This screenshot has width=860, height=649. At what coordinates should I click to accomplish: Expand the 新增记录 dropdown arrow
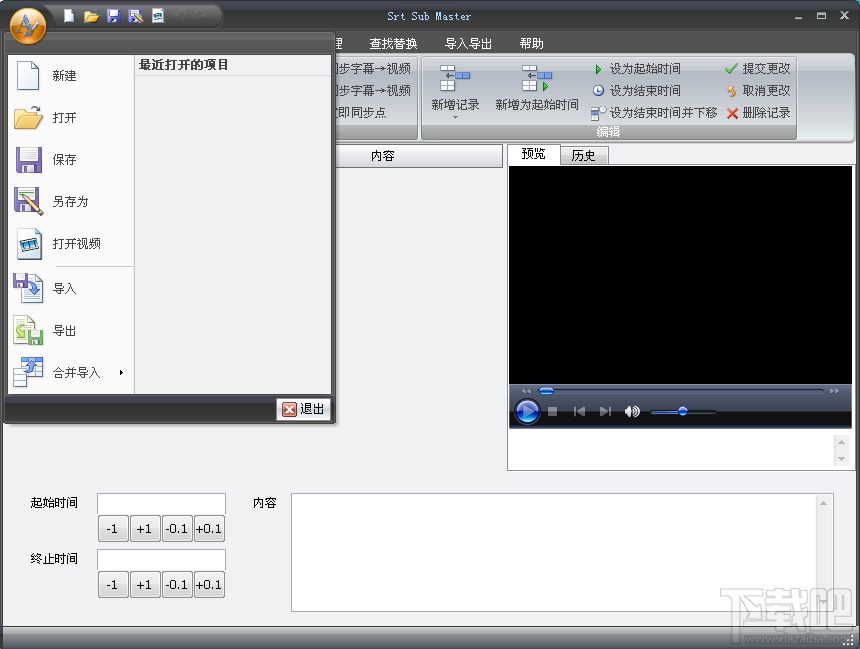(x=455, y=117)
